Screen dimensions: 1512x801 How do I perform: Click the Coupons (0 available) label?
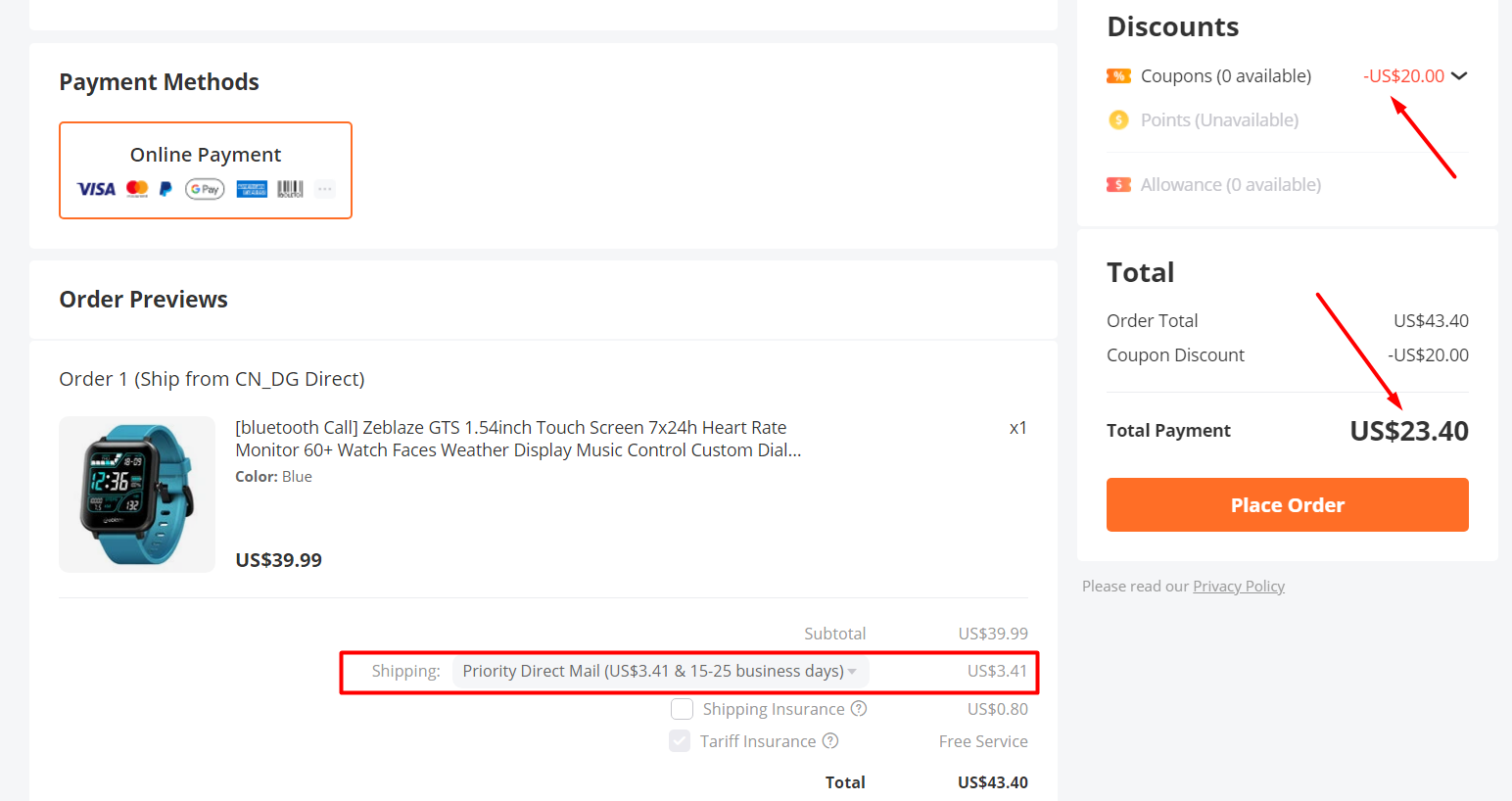coord(1226,75)
